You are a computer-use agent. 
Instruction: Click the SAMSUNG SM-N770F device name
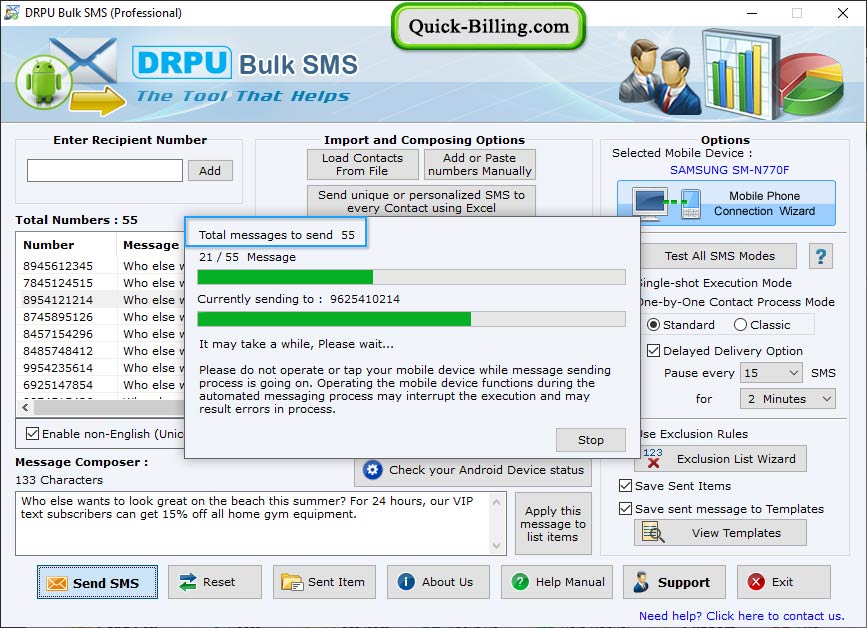pos(729,170)
